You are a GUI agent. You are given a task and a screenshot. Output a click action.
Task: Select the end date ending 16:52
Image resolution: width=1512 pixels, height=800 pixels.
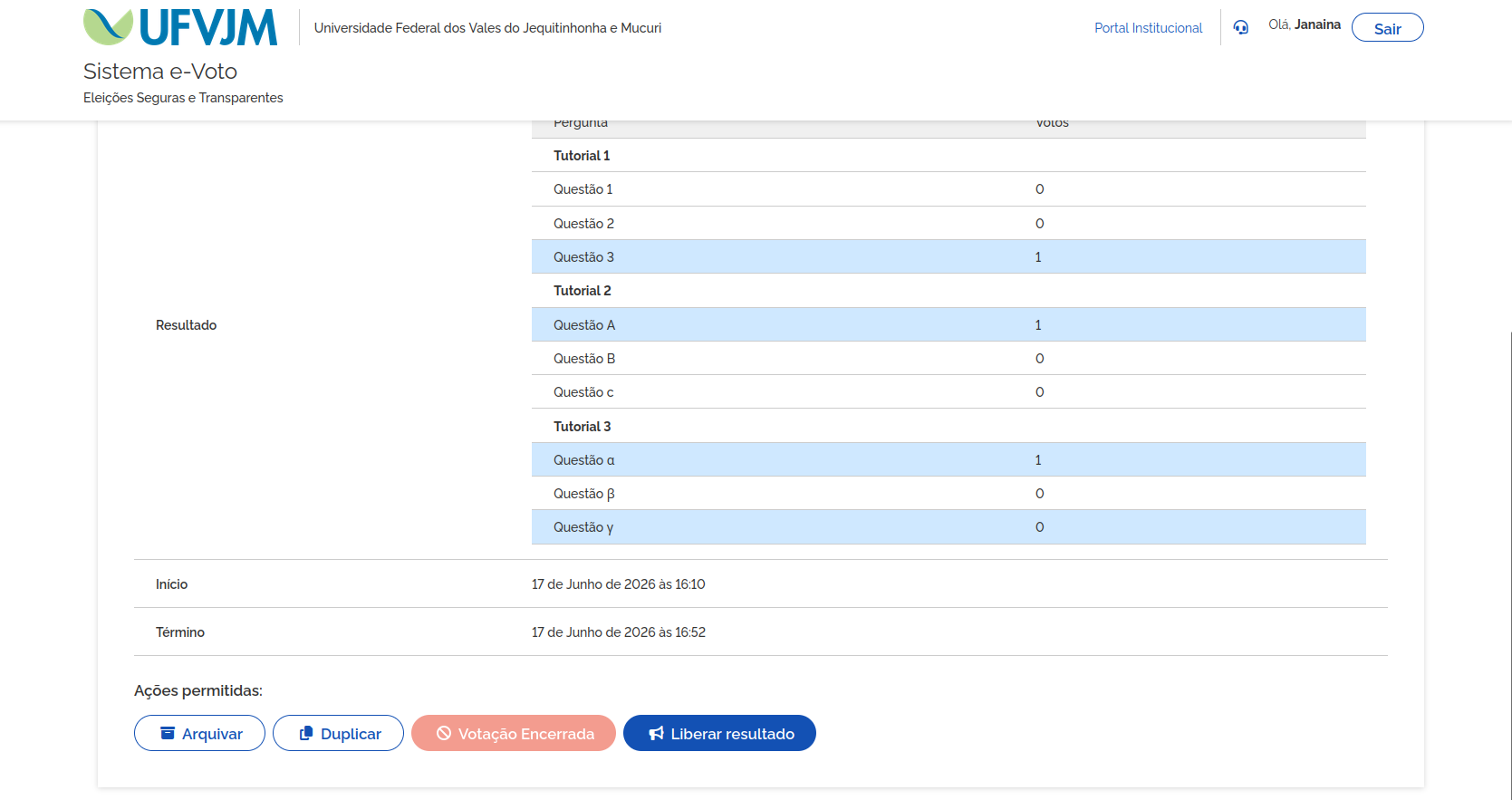coord(618,632)
